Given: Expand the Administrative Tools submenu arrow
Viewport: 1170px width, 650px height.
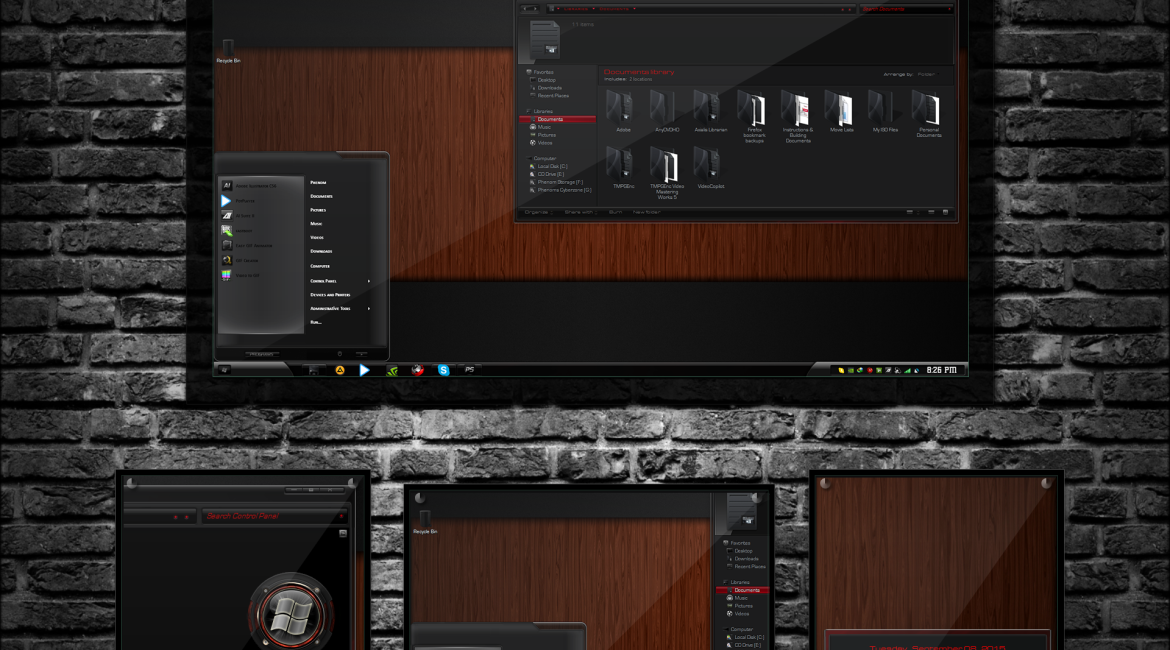Looking at the screenshot, I should coord(369,308).
